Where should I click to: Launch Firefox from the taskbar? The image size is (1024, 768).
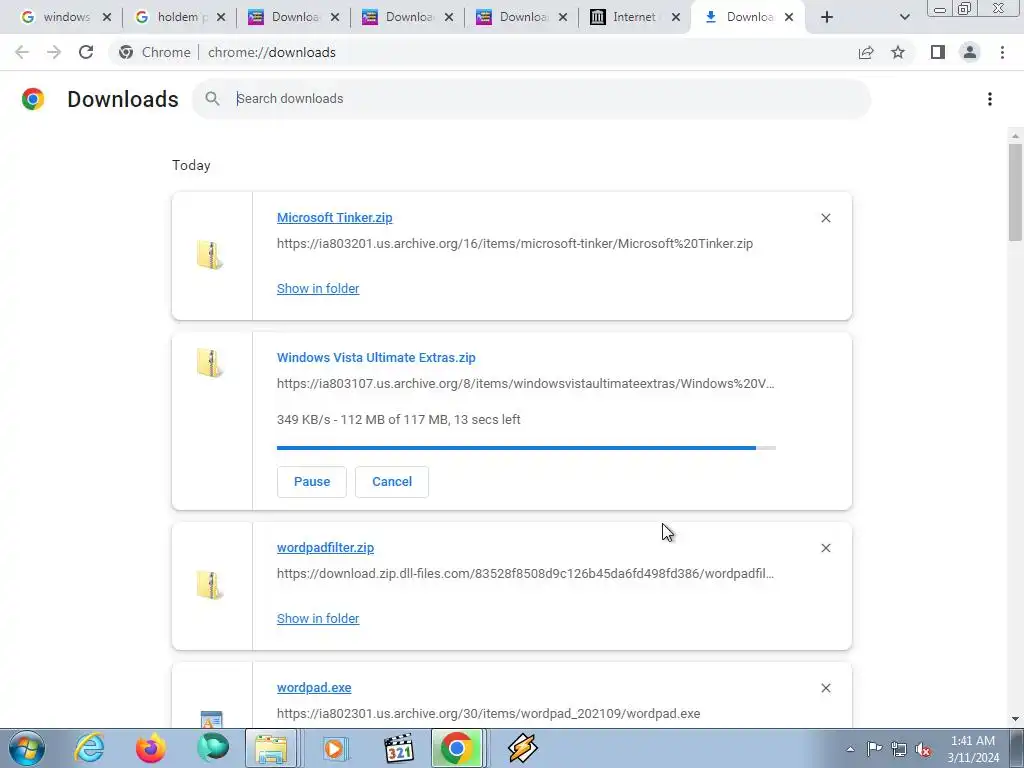coord(150,748)
